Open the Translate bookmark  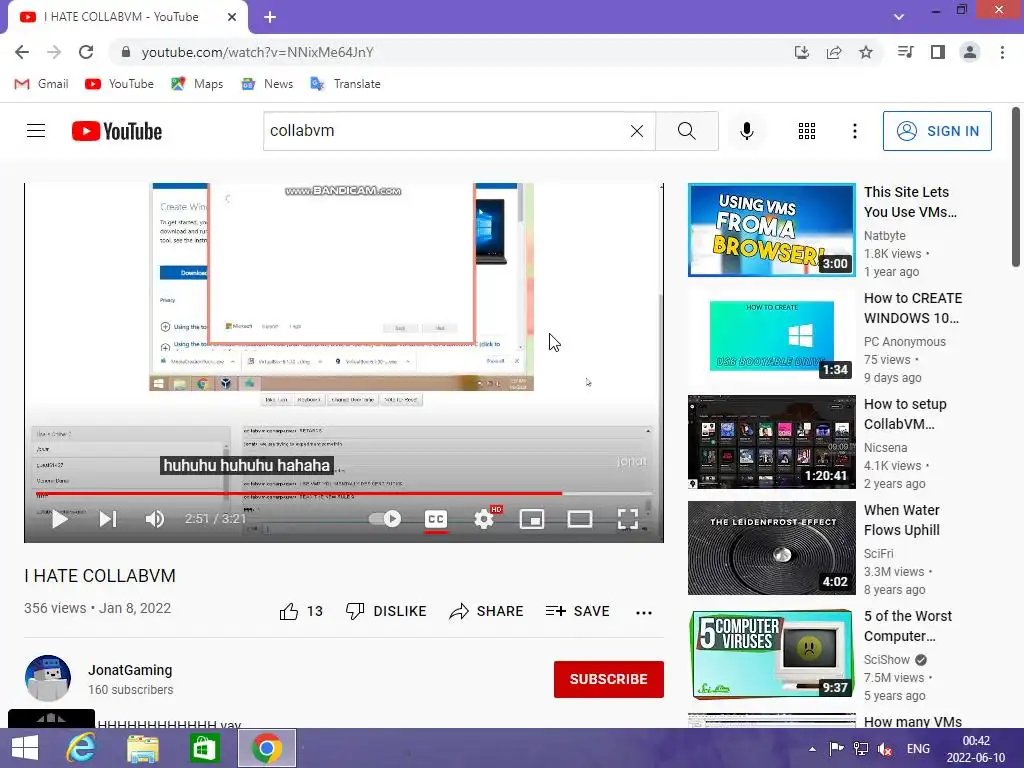[x=345, y=84]
